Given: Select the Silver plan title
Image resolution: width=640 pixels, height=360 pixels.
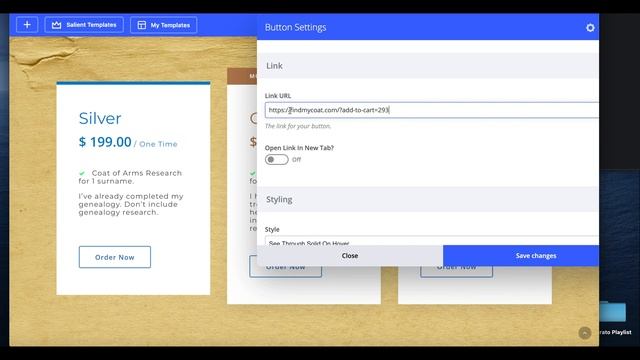Looking at the screenshot, I should click(100, 118).
